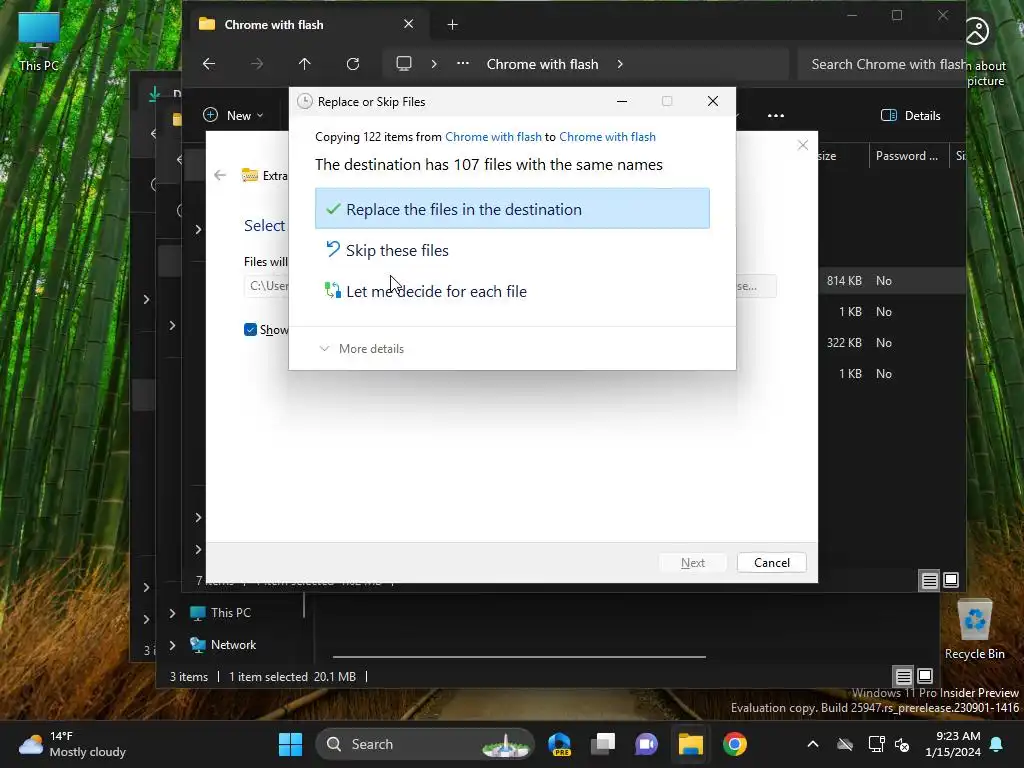
Task: Switch front Explorer to large thumbnails view
Action: [x=951, y=581]
